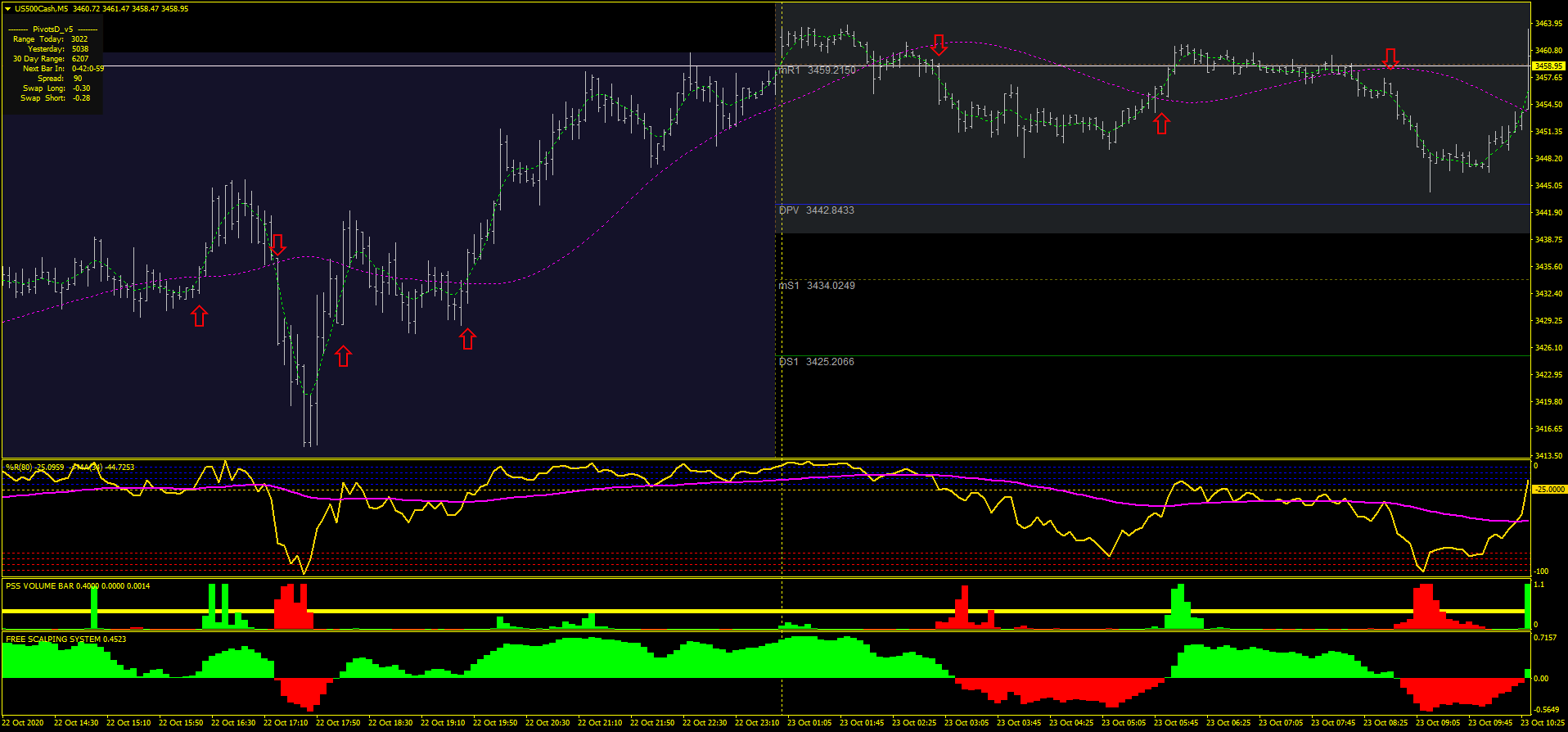Open the chart menu triangle beside US500Cash,M5

pyautogui.click(x=7, y=9)
